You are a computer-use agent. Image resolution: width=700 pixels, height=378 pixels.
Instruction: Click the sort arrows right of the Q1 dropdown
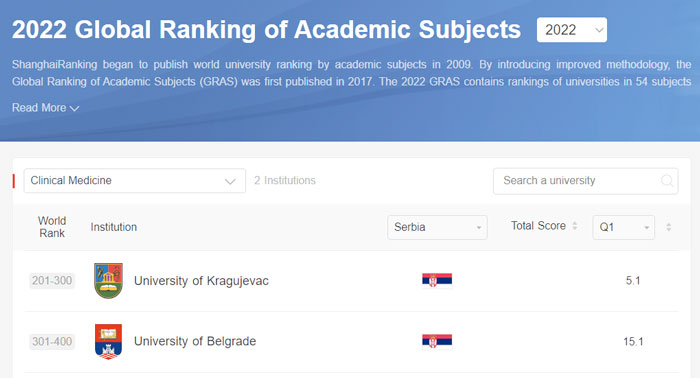pos(668,227)
